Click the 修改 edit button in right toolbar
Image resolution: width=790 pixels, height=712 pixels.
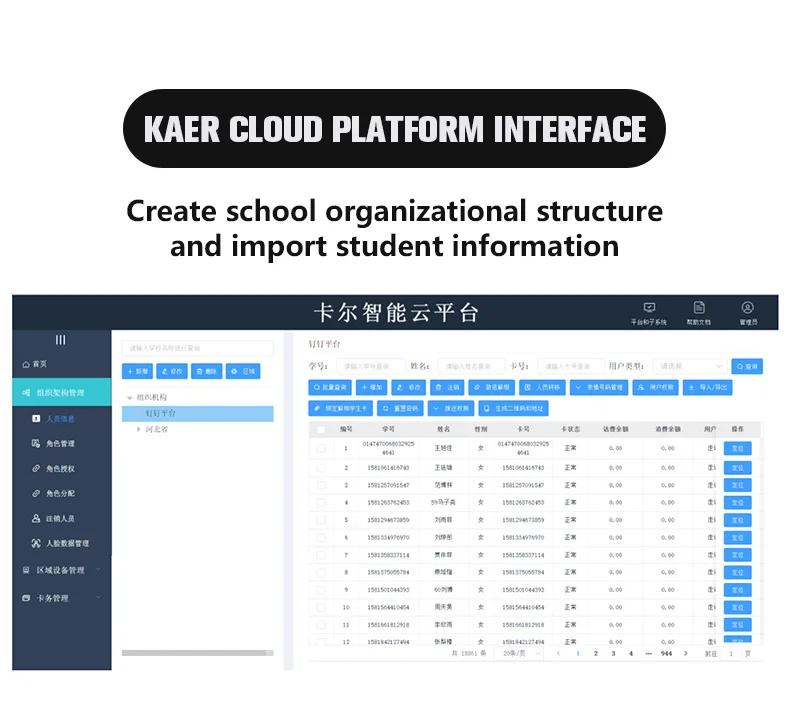tap(409, 387)
